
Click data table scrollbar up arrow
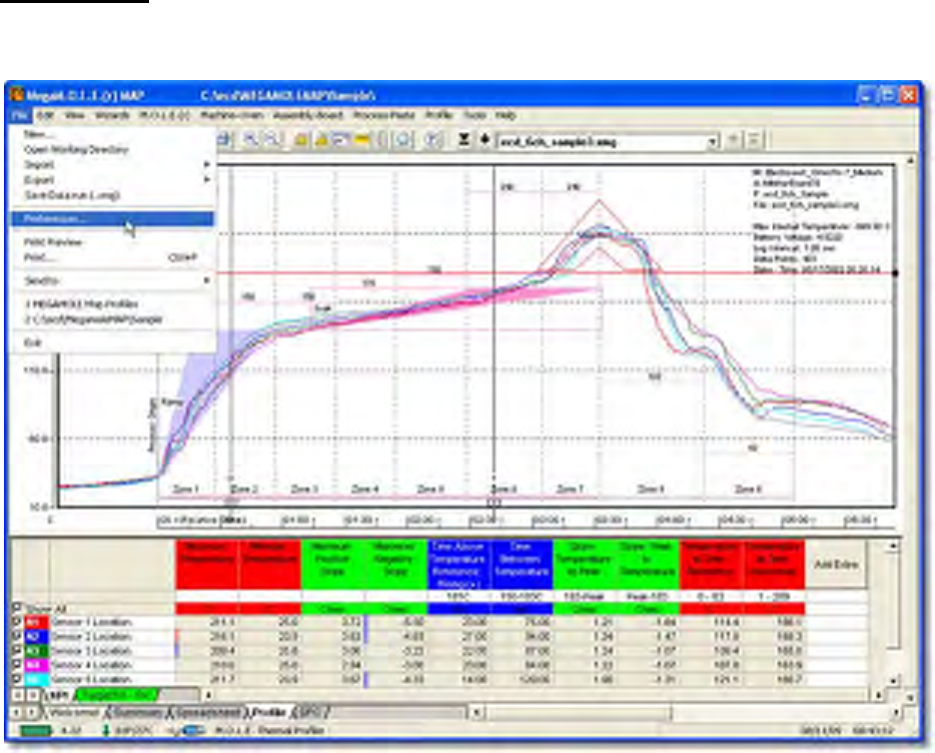pos(893,546)
